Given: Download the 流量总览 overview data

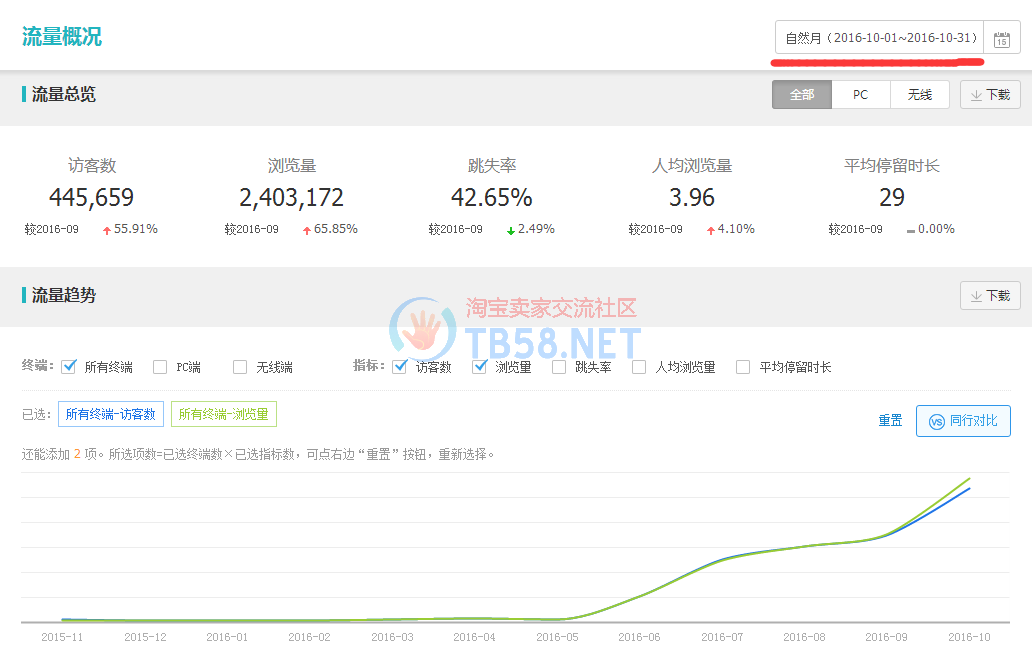Looking at the screenshot, I should [x=990, y=95].
